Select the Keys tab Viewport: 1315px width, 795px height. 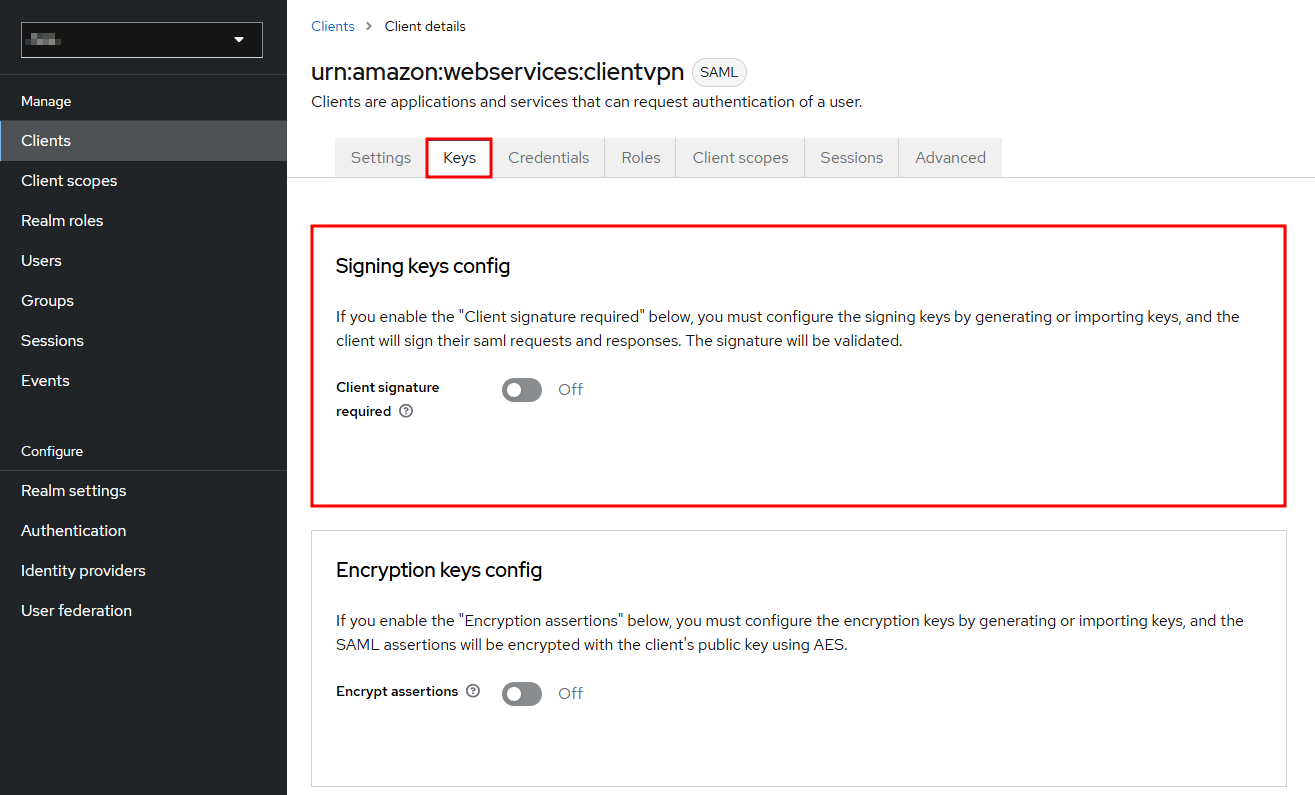[459, 158]
